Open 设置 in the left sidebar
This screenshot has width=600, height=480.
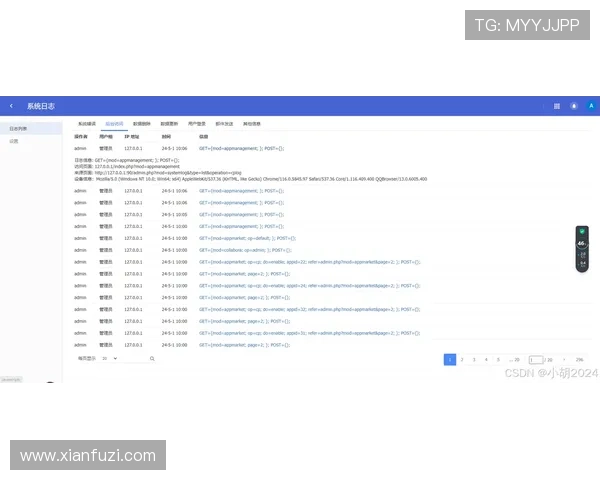15,141
